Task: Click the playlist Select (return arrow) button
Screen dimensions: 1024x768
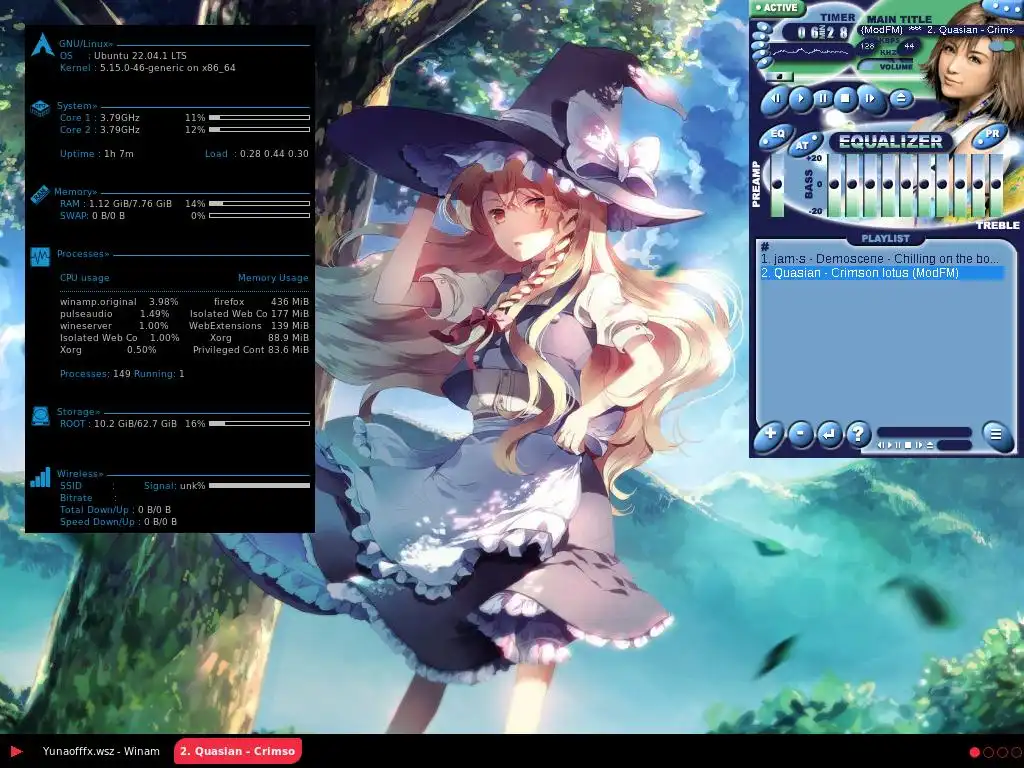Action: 829,434
